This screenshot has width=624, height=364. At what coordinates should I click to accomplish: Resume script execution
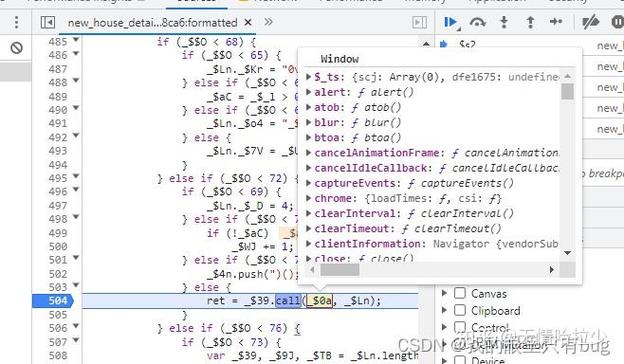451,22
